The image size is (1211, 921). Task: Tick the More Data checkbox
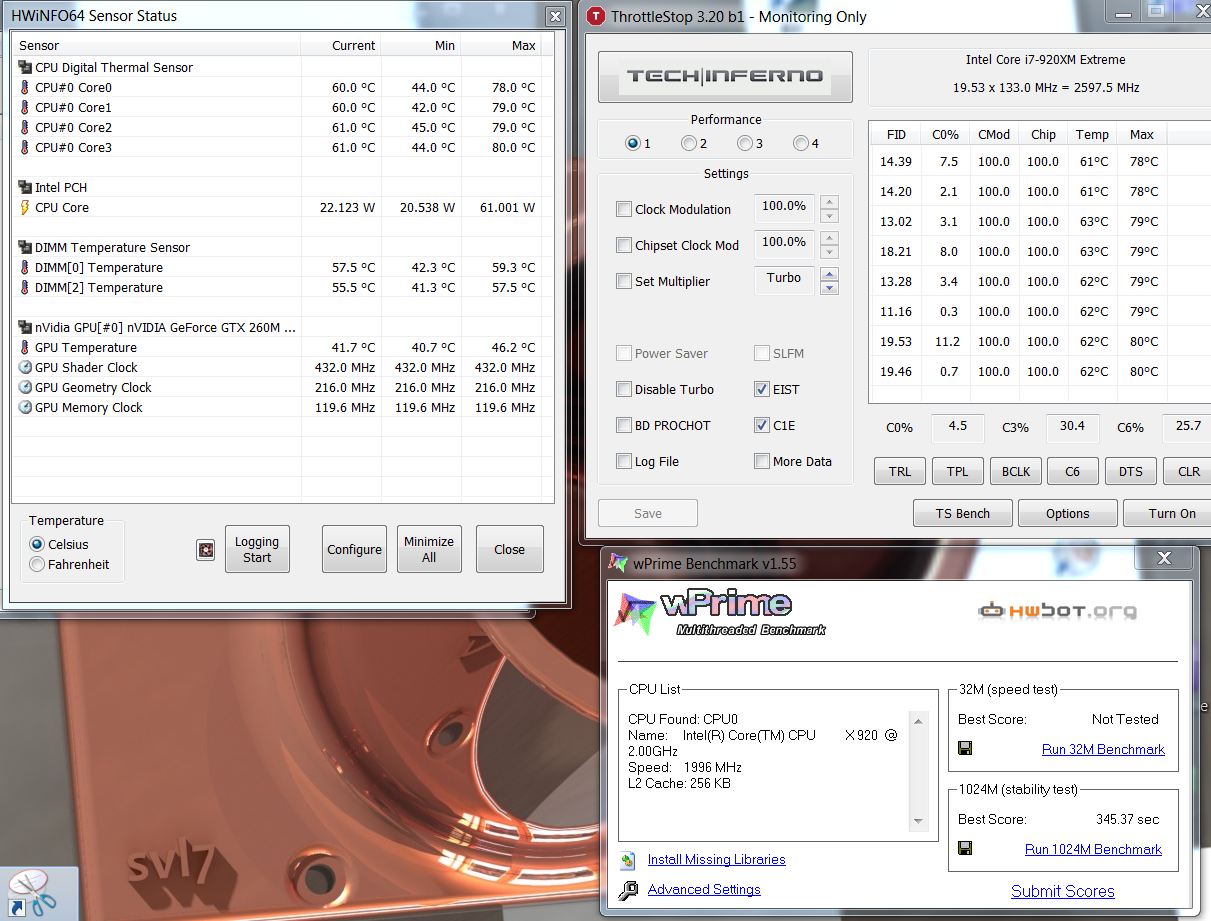coord(762,461)
